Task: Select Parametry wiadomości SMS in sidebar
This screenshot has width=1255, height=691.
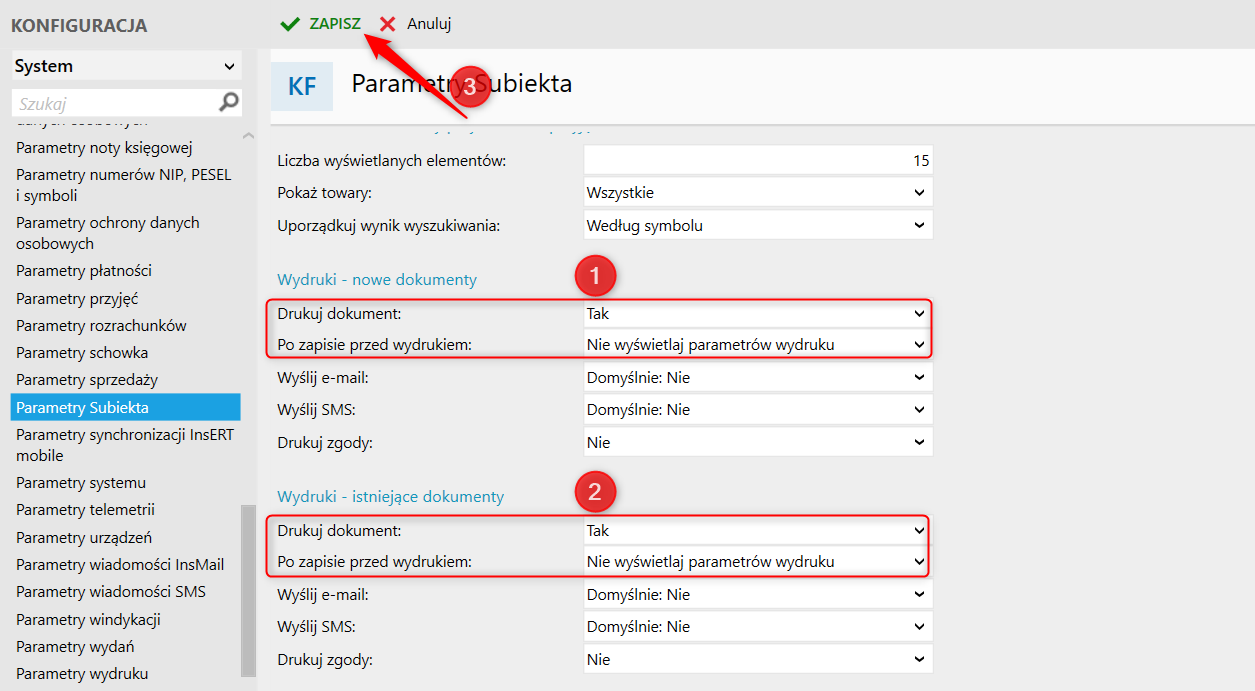Action: point(111,592)
